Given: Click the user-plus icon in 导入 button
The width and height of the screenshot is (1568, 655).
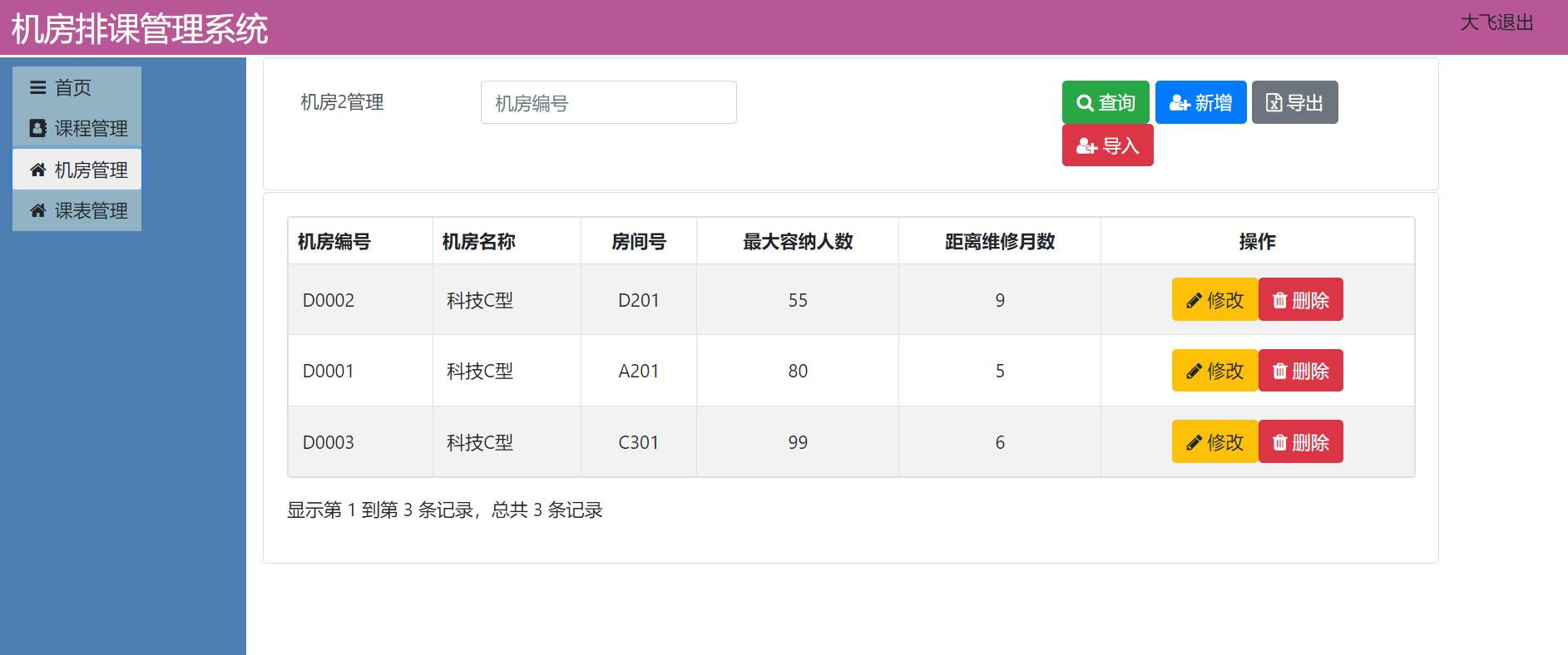Looking at the screenshot, I should pos(1086,146).
